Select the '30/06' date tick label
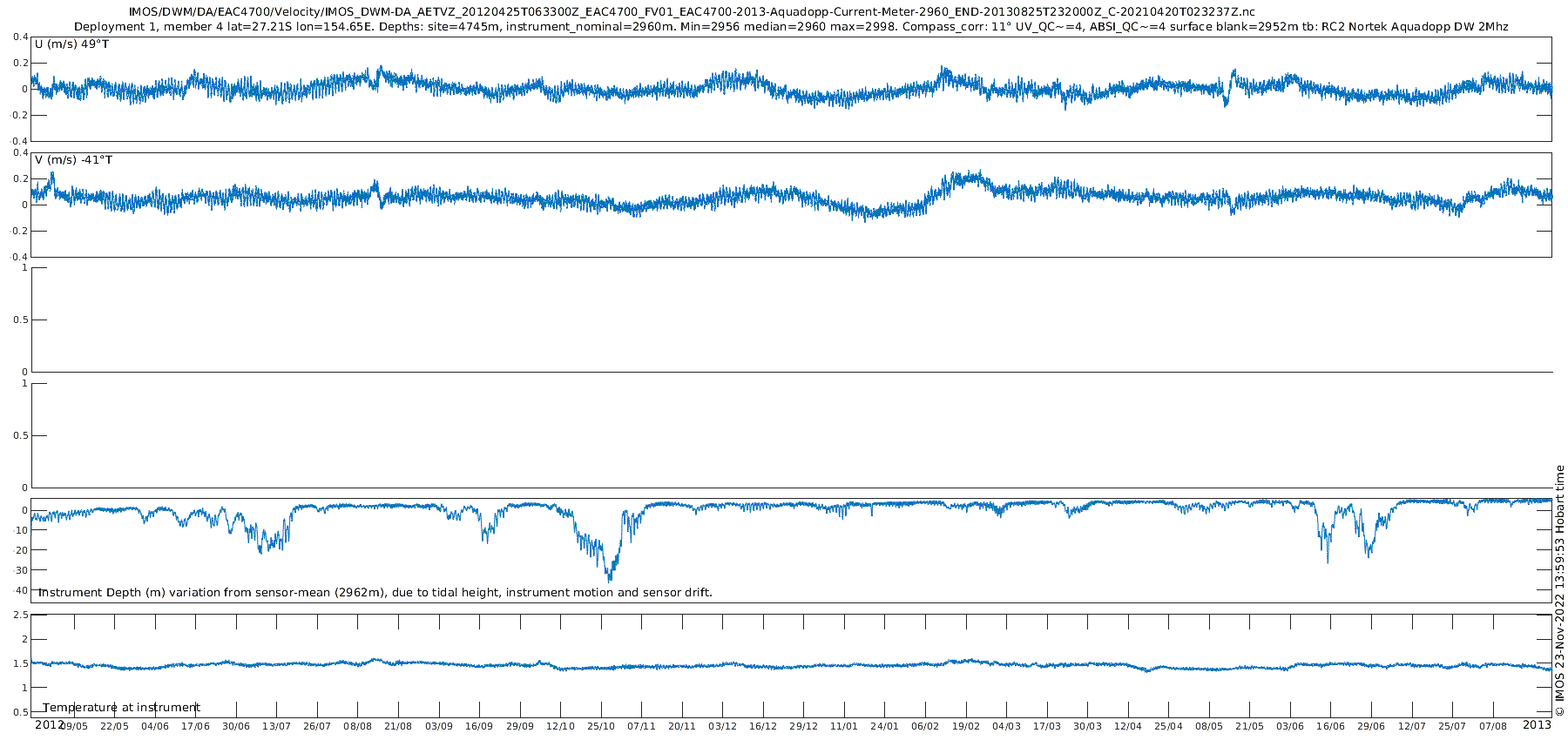 tap(236, 726)
